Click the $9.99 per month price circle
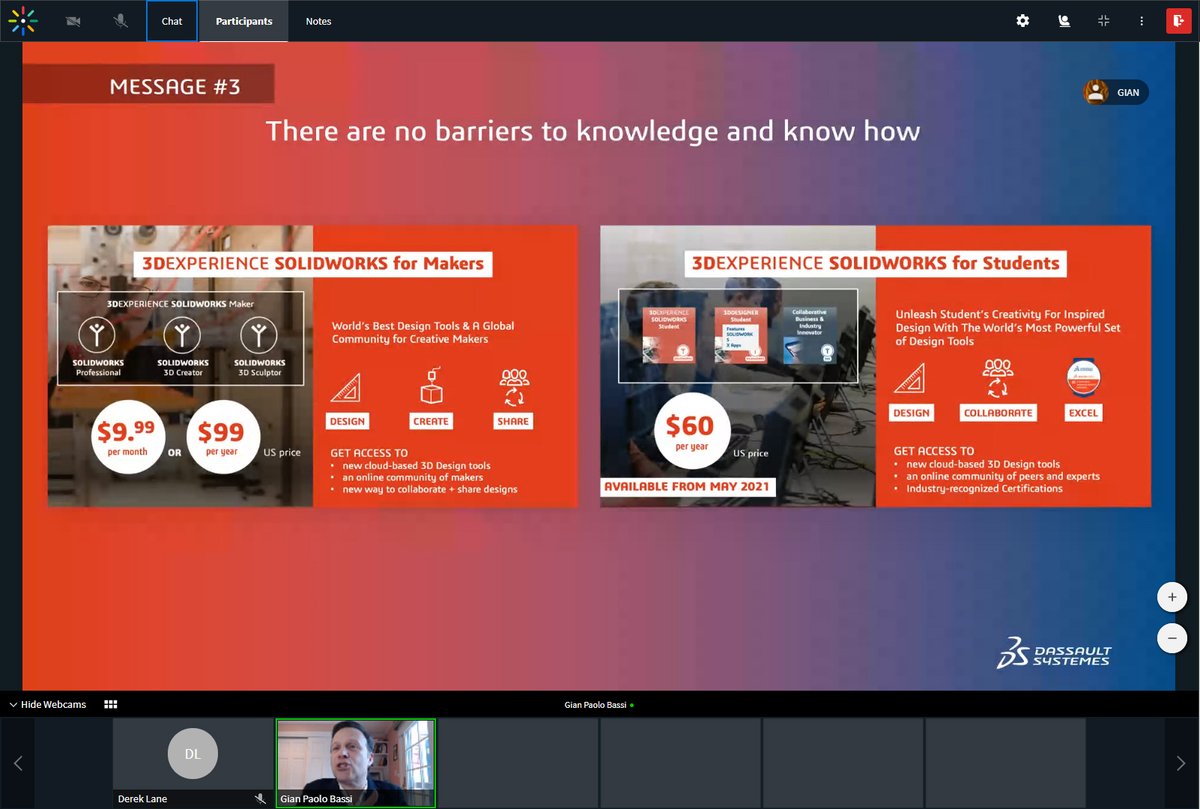 pyautogui.click(x=127, y=437)
